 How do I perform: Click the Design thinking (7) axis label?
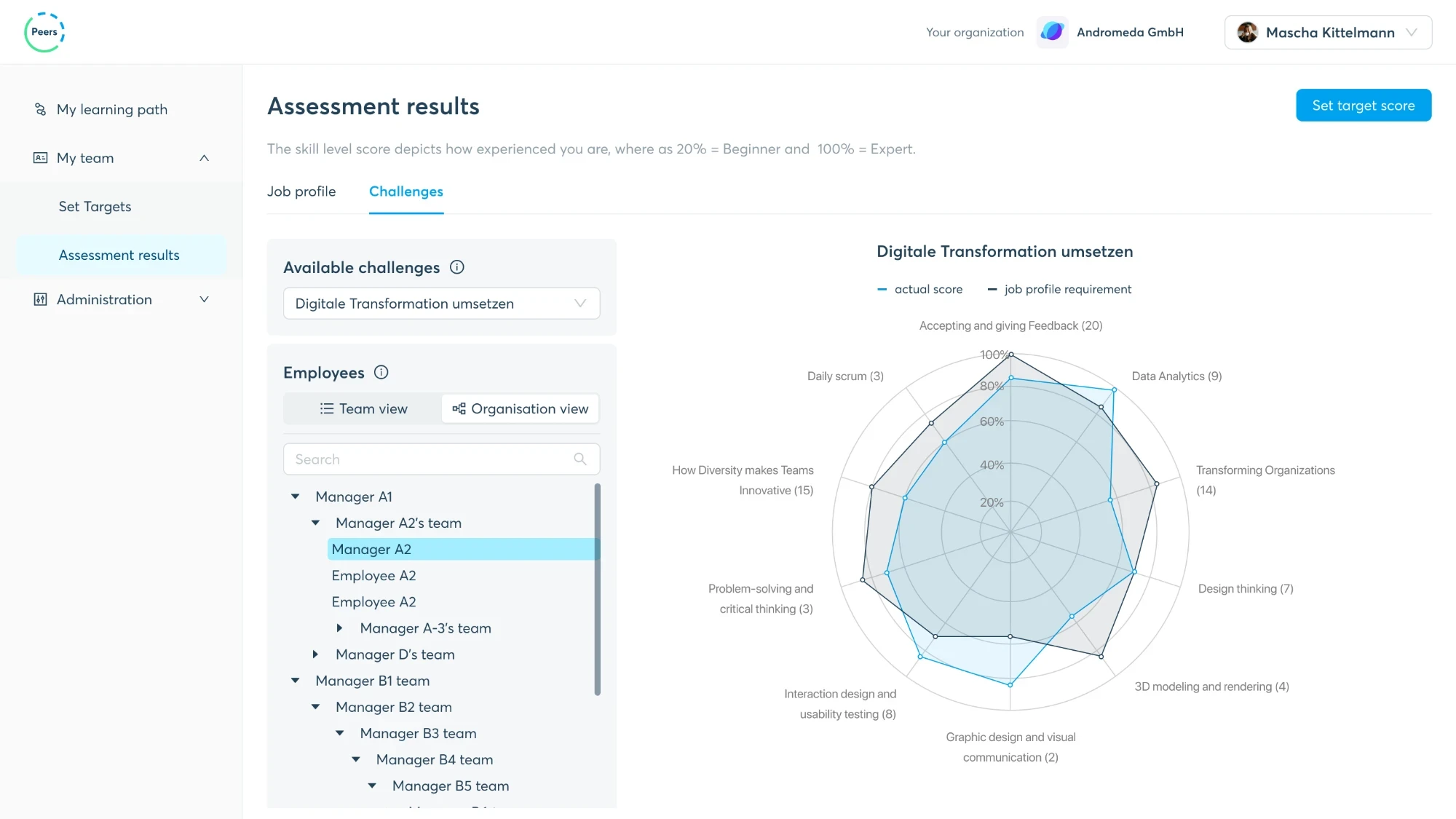pos(1246,588)
